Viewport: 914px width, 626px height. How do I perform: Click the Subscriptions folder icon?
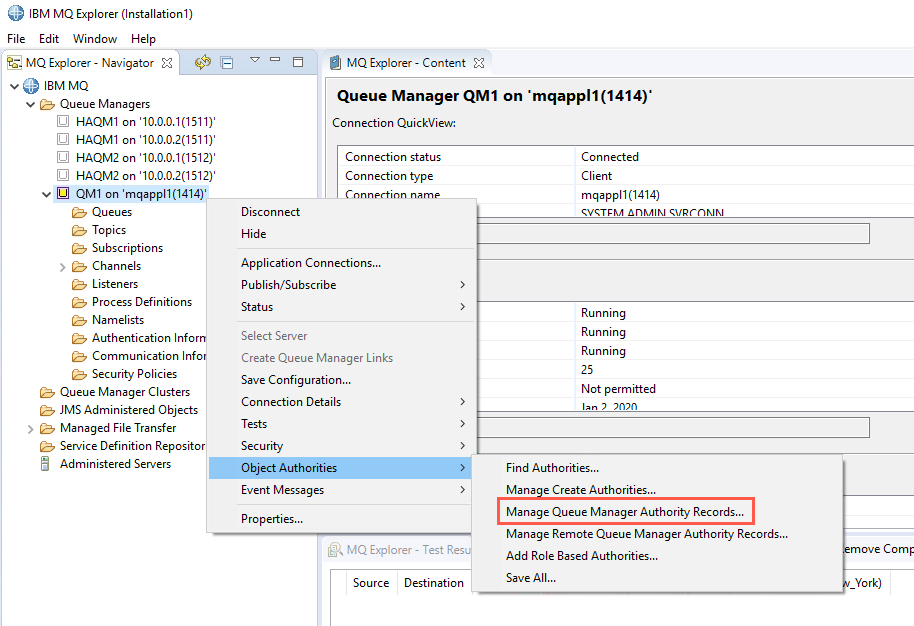point(79,249)
